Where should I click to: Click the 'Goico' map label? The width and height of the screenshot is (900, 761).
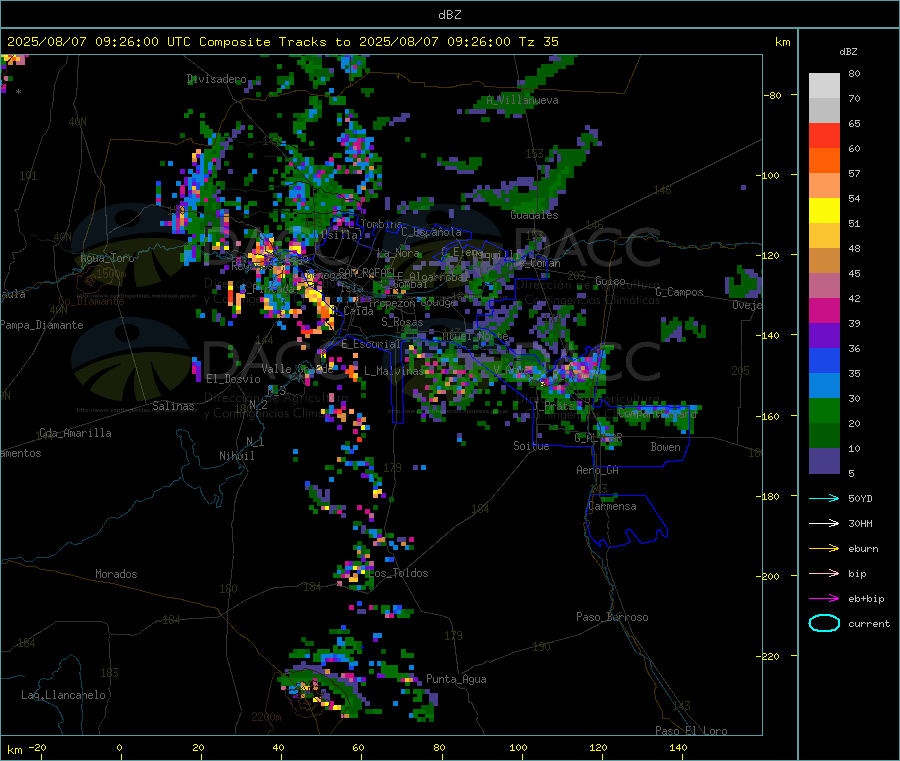point(610,281)
